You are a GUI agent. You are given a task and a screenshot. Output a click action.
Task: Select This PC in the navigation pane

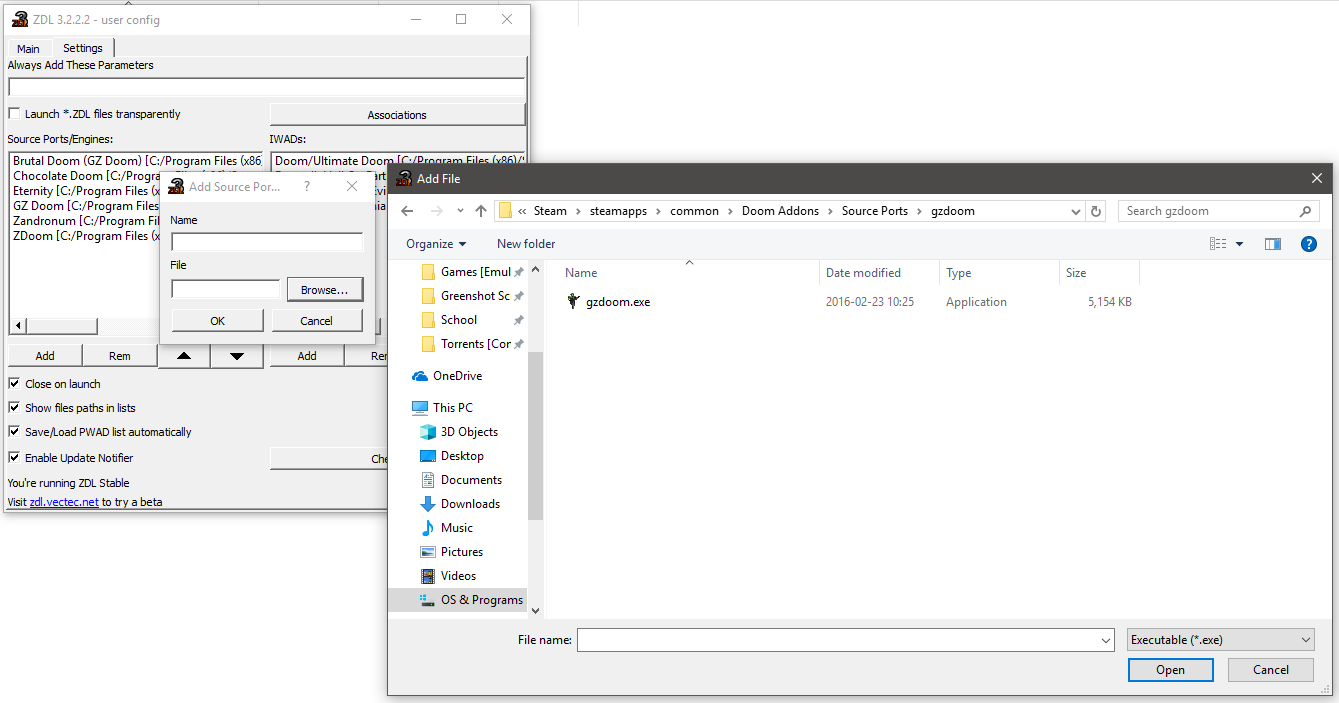(x=452, y=408)
